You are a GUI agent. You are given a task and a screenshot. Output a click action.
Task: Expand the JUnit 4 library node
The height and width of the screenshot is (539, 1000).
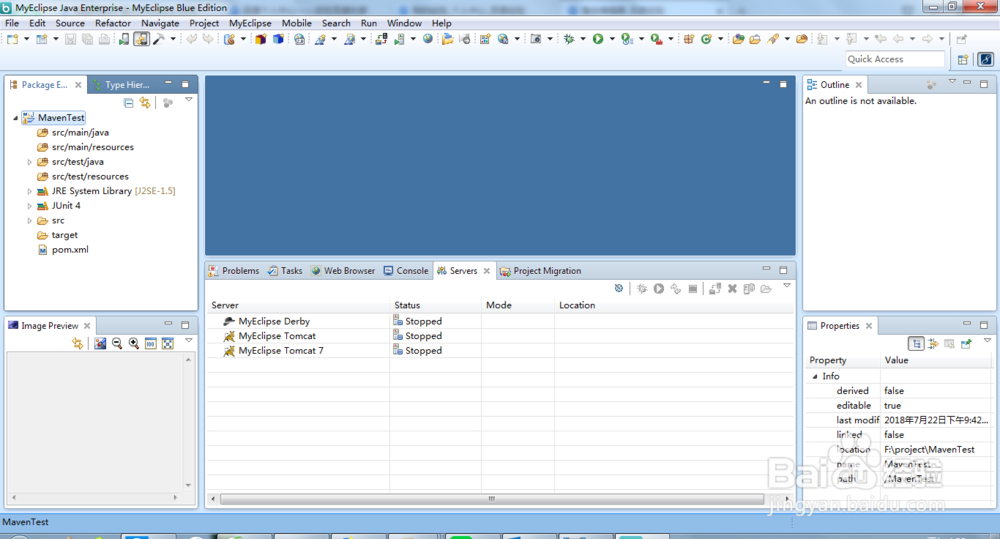click(x=29, y=206)
